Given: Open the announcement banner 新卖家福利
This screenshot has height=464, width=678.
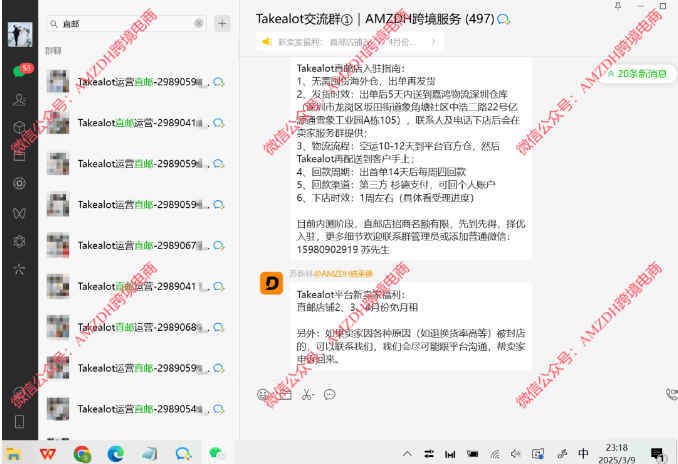Looking at the screenshot, I should point(350,42).
